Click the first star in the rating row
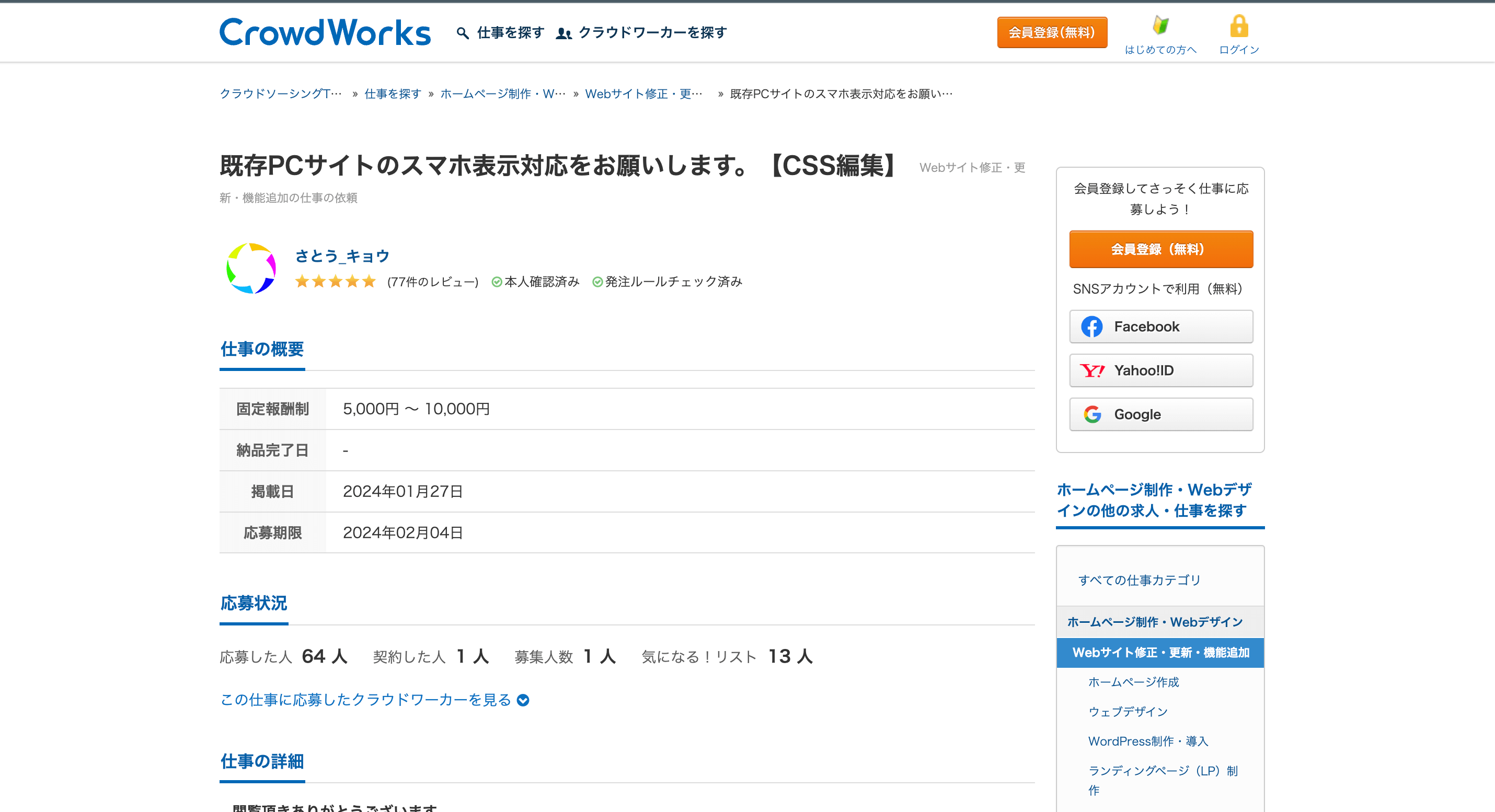 pyautogui.click(x=302, y=282)
